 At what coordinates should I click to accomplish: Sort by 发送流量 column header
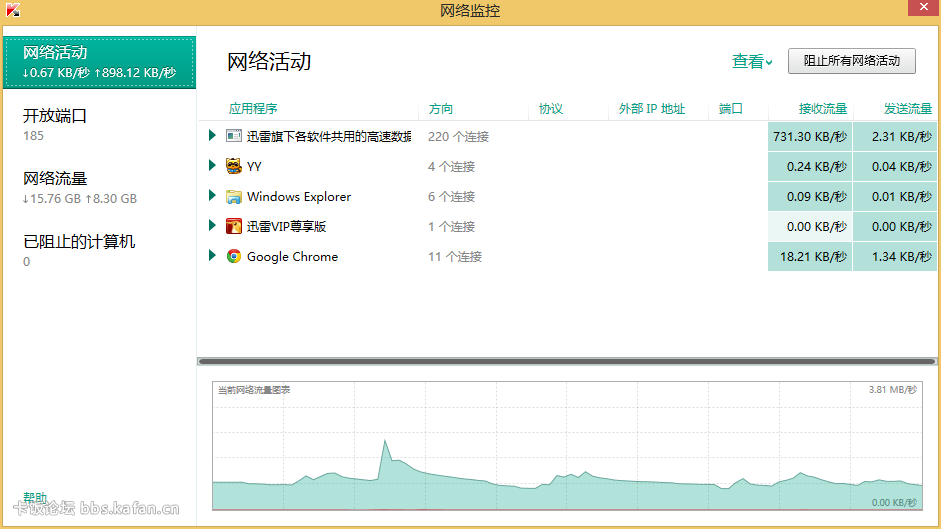point(907,109)
